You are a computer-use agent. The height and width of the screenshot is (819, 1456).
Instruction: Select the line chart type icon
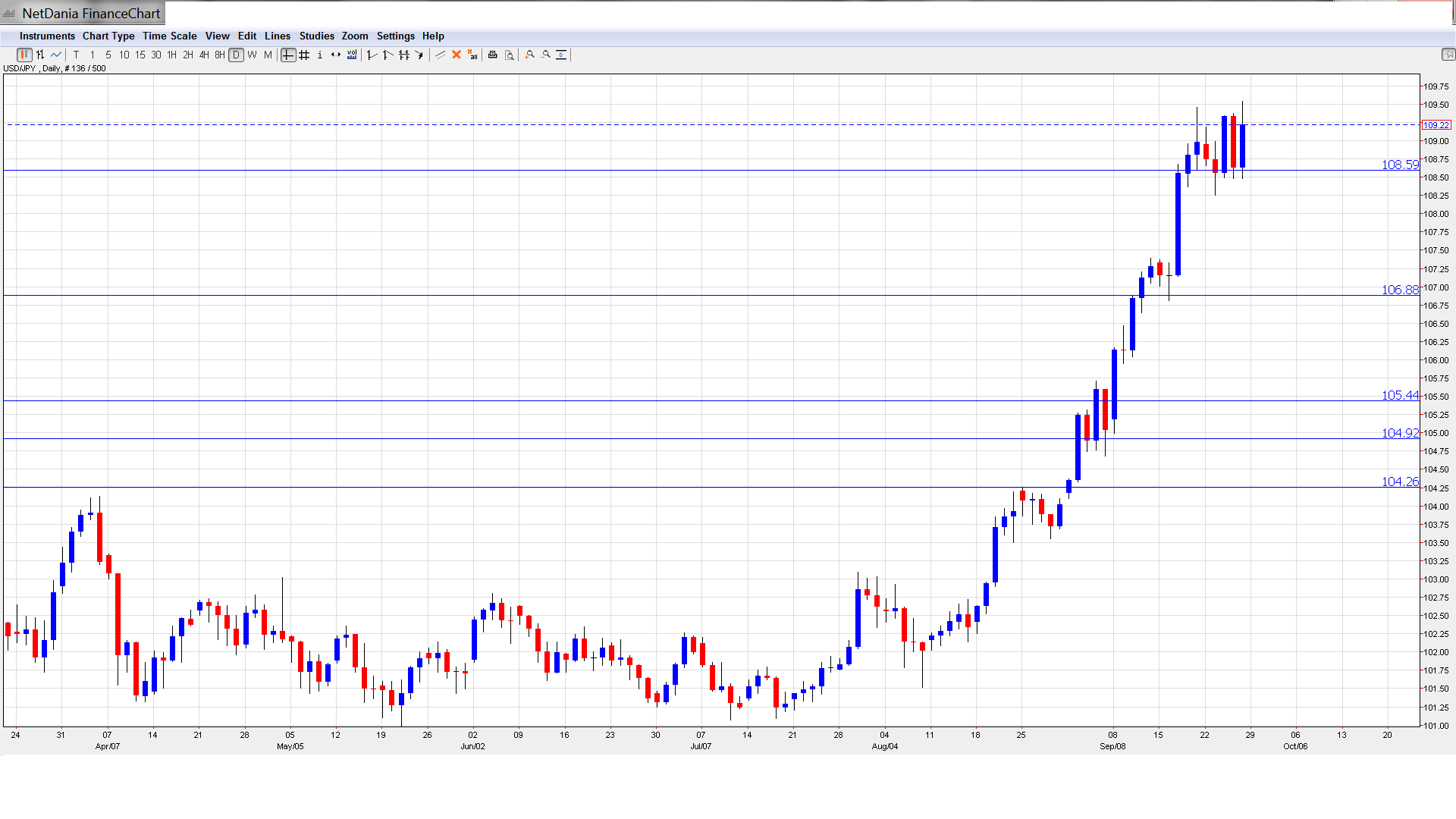[x=56, y=55]
